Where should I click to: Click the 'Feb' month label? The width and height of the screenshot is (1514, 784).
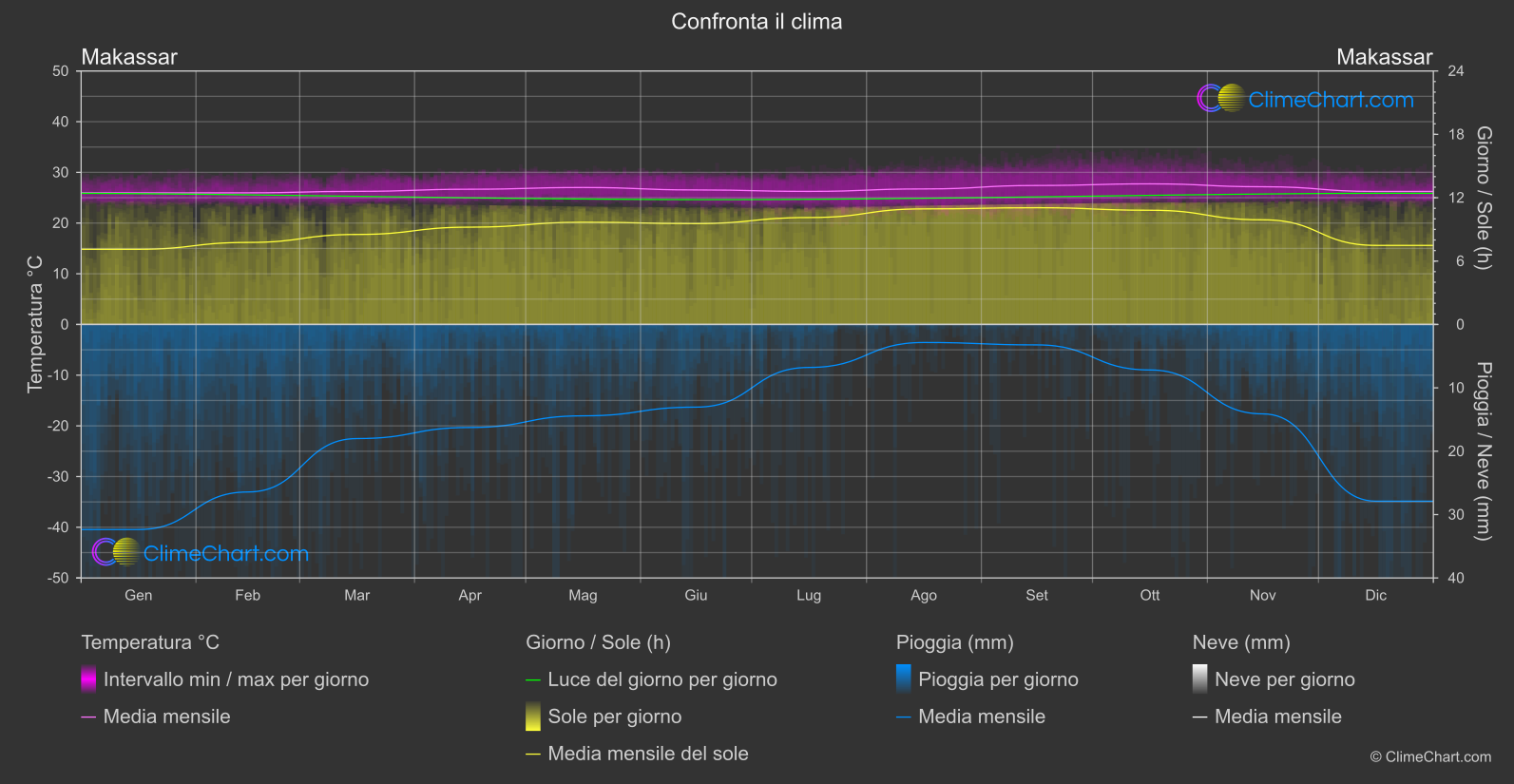[x=247, y=595]
